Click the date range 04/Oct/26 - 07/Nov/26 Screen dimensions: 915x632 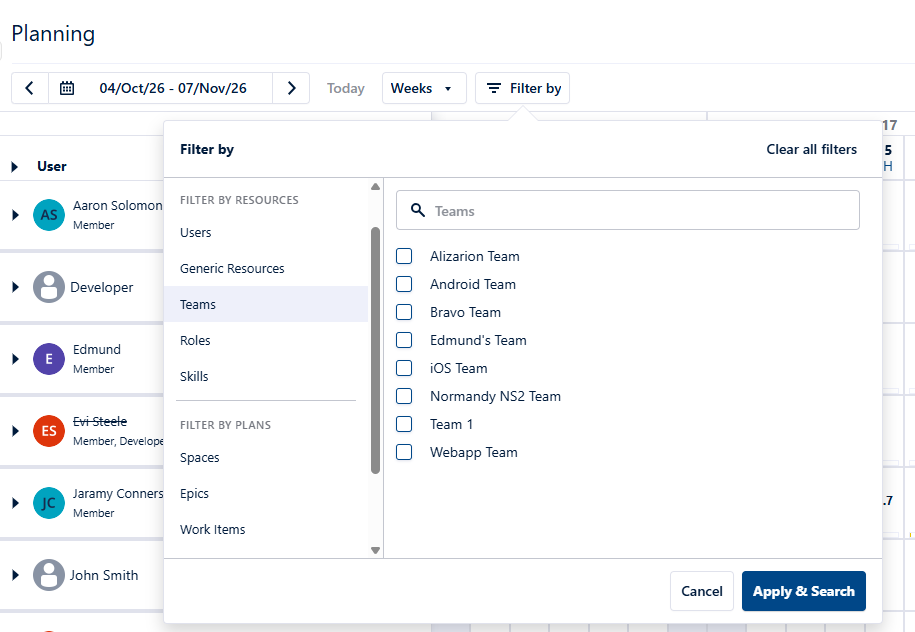click(x=173, y=88)
